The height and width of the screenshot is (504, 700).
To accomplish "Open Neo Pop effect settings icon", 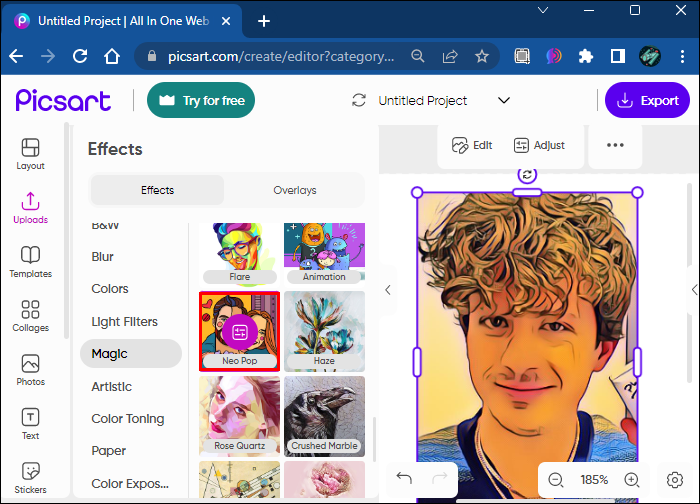I will click(240, 332).
